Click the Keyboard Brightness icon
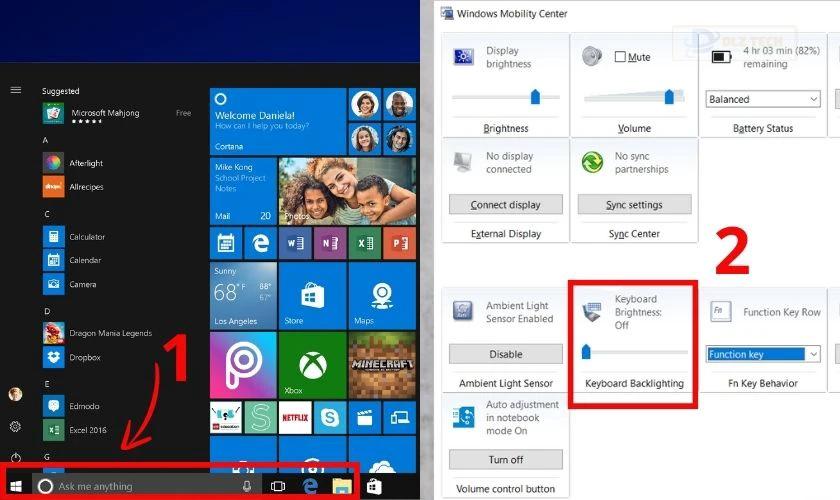This screenshot has width=840, height=500. [592, 311]
